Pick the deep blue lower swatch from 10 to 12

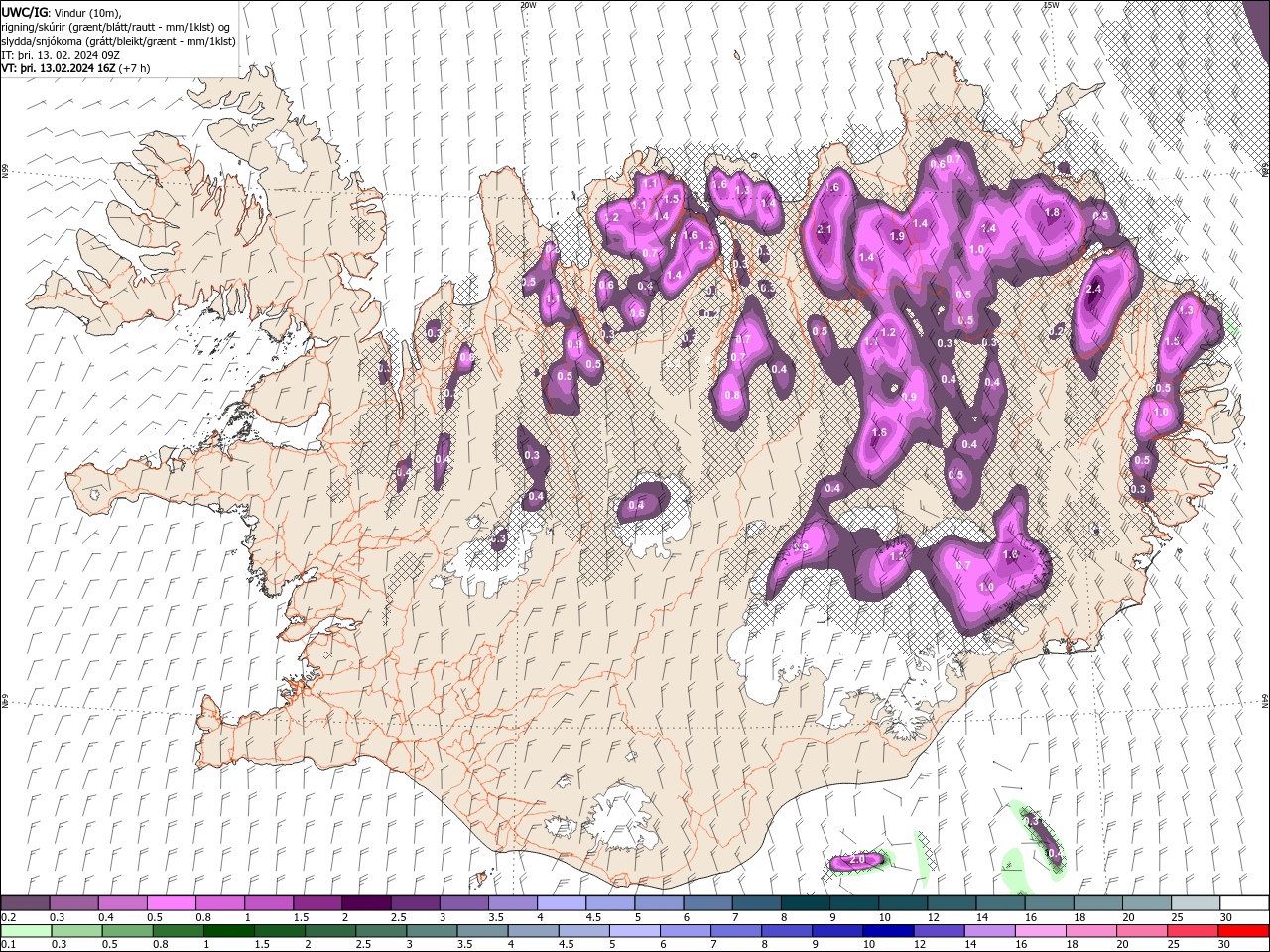pos(888,931)
